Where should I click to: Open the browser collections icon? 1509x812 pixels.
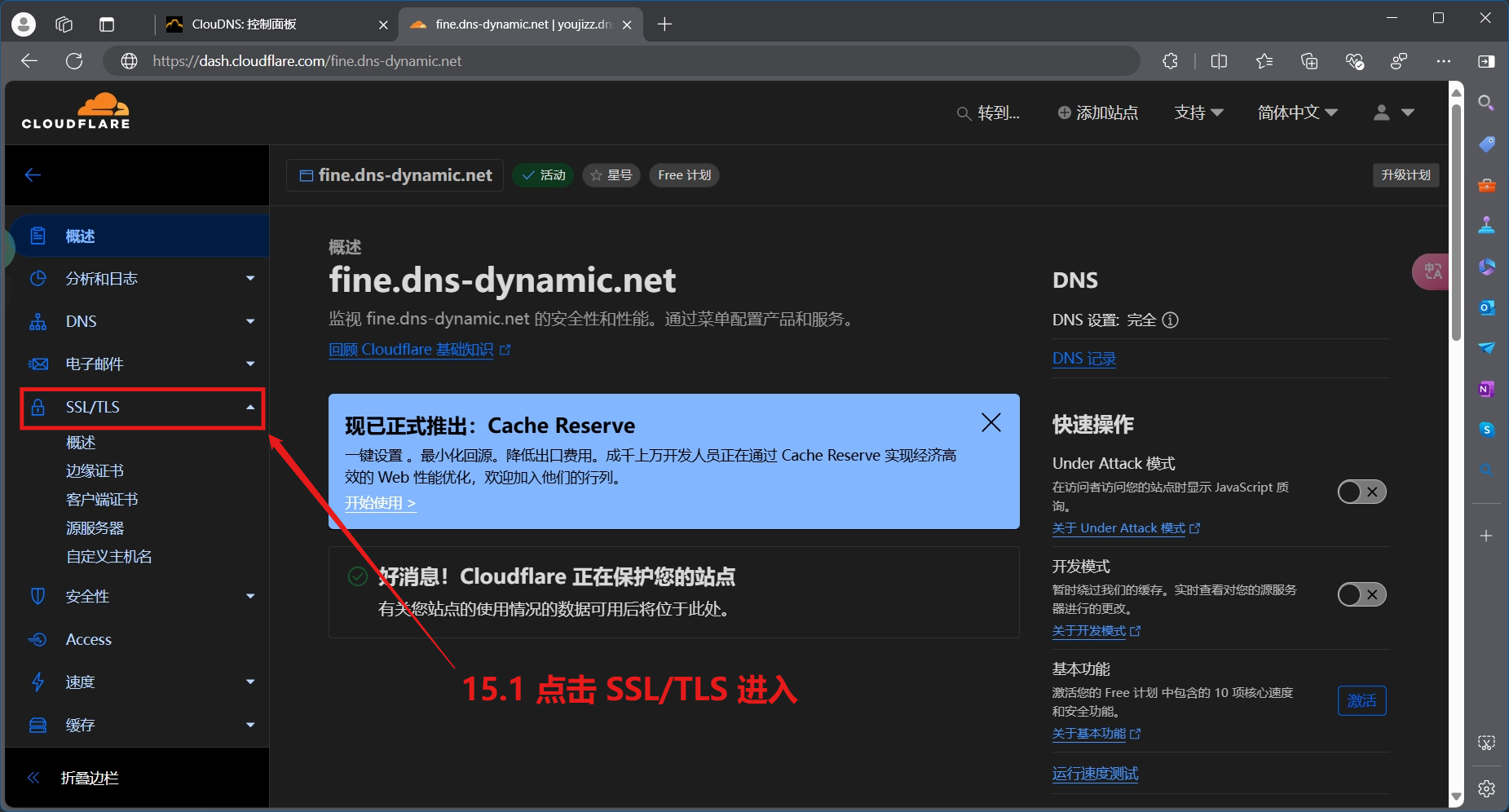tap(1309, 61)
